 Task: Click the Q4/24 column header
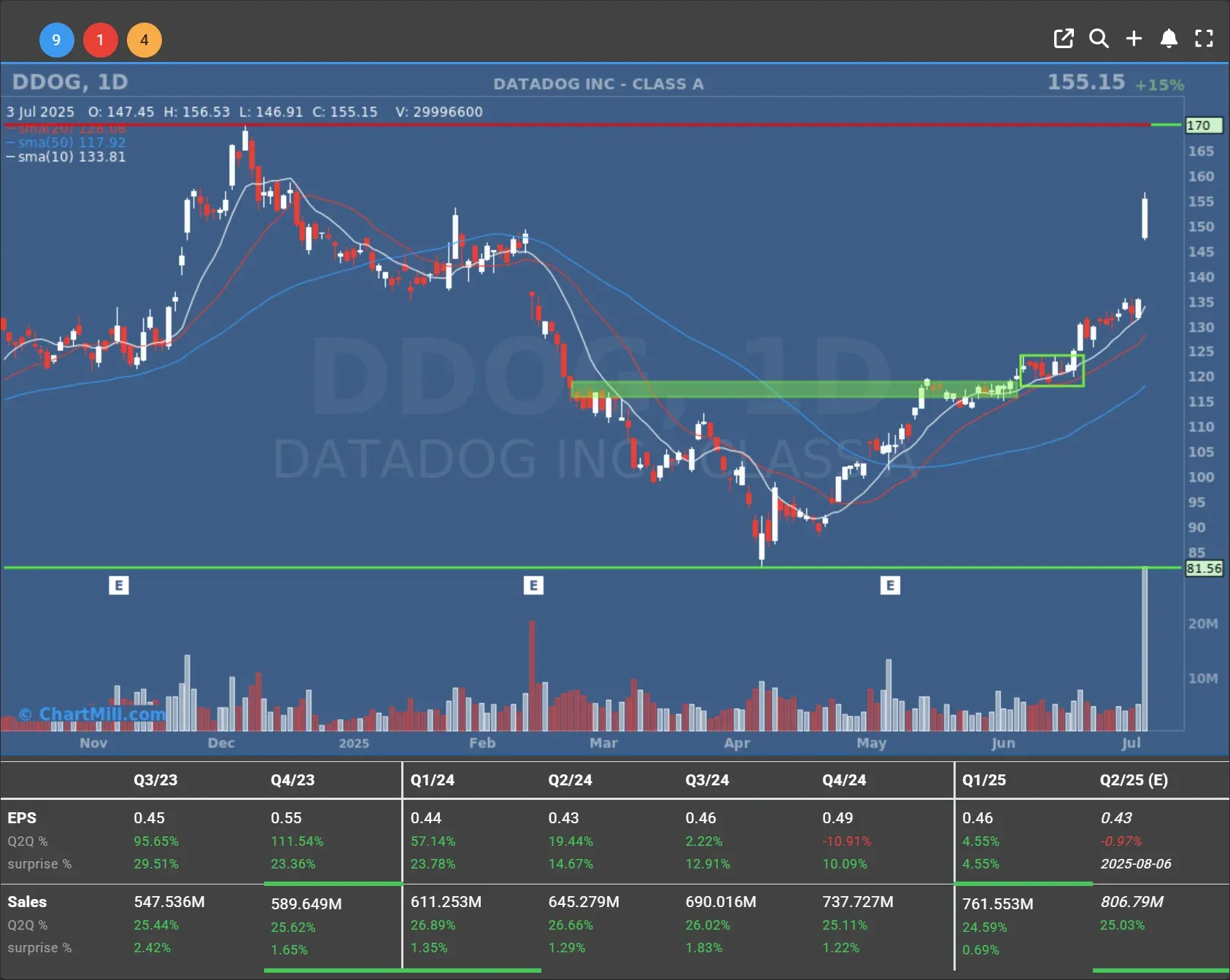pos(844,779)
